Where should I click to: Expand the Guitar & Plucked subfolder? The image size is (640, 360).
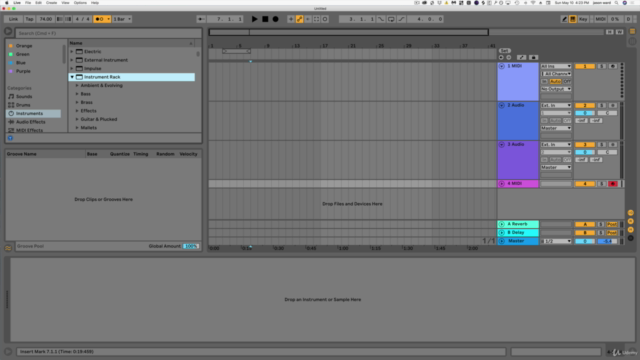77,119
